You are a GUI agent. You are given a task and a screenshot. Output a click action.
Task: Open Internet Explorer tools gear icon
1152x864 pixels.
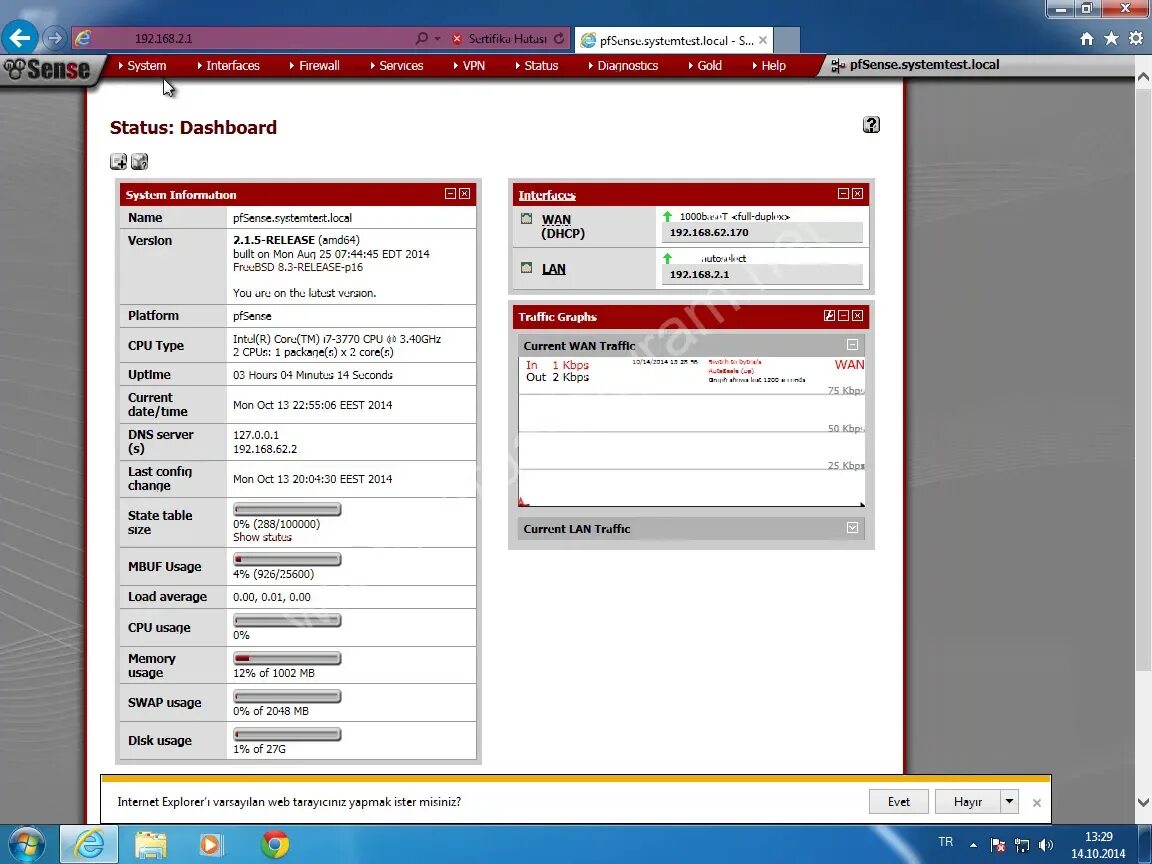click(1137, 38)
